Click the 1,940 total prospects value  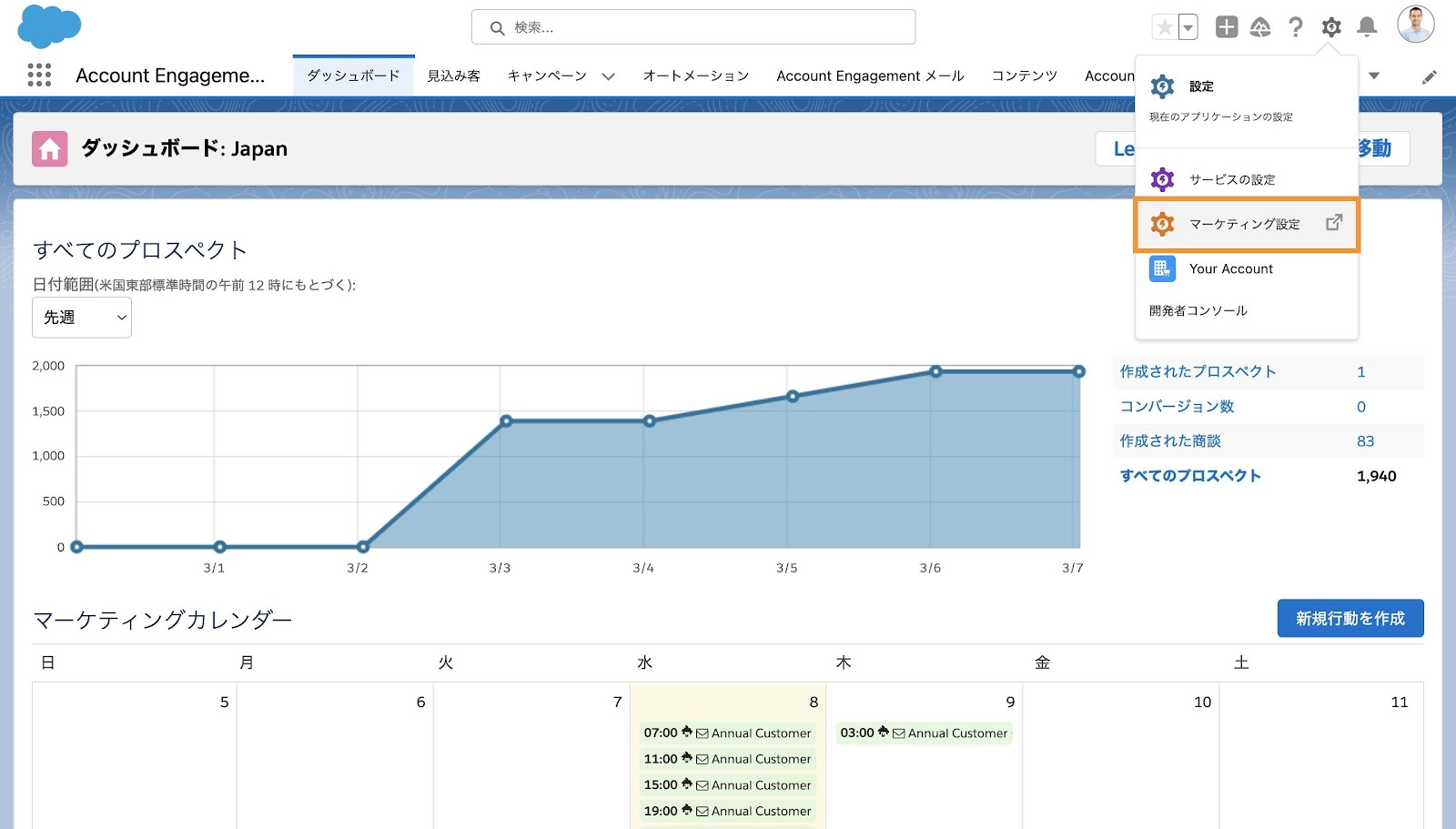pyautogui.click(x=1376, y=476)
